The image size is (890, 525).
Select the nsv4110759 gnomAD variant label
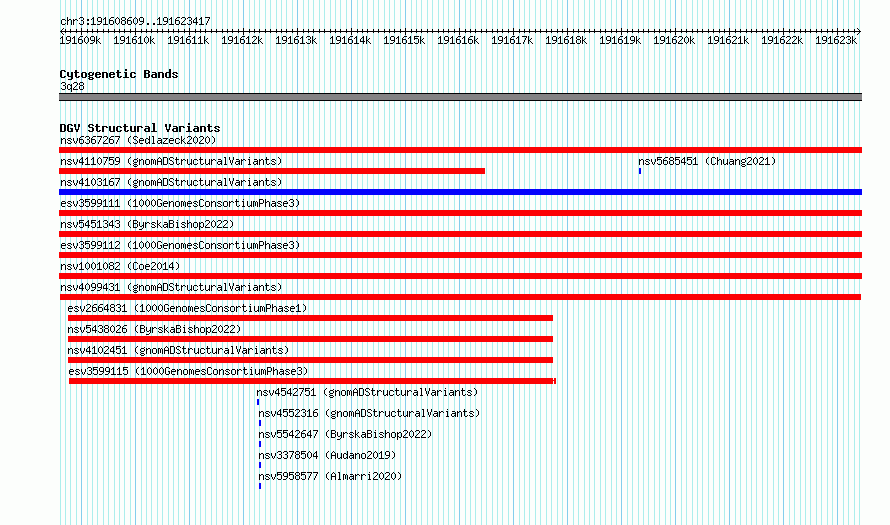(x=171, y=161)
